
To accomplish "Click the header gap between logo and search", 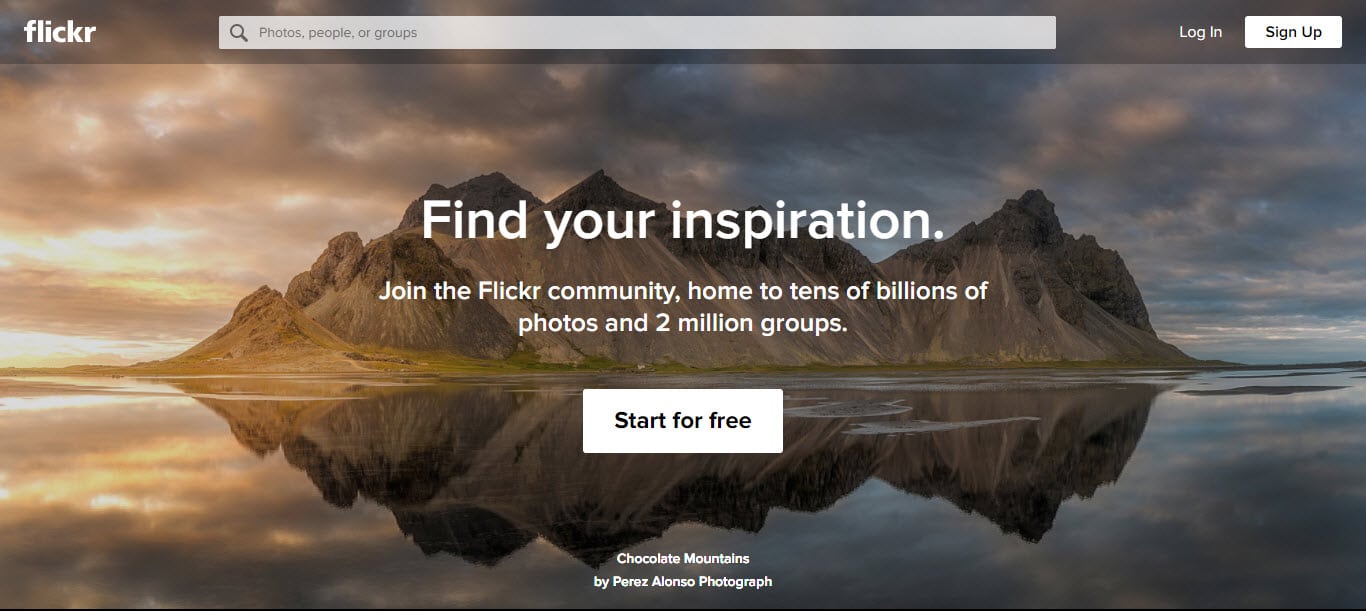I will click(x=158, y=32).
